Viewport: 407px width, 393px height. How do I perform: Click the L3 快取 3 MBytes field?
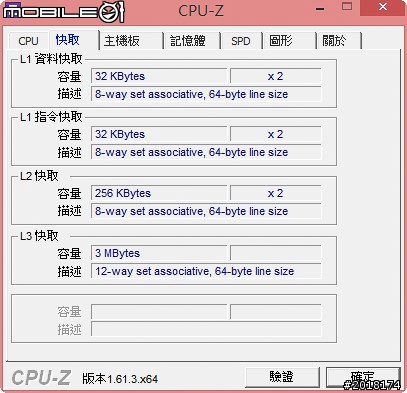159,253
